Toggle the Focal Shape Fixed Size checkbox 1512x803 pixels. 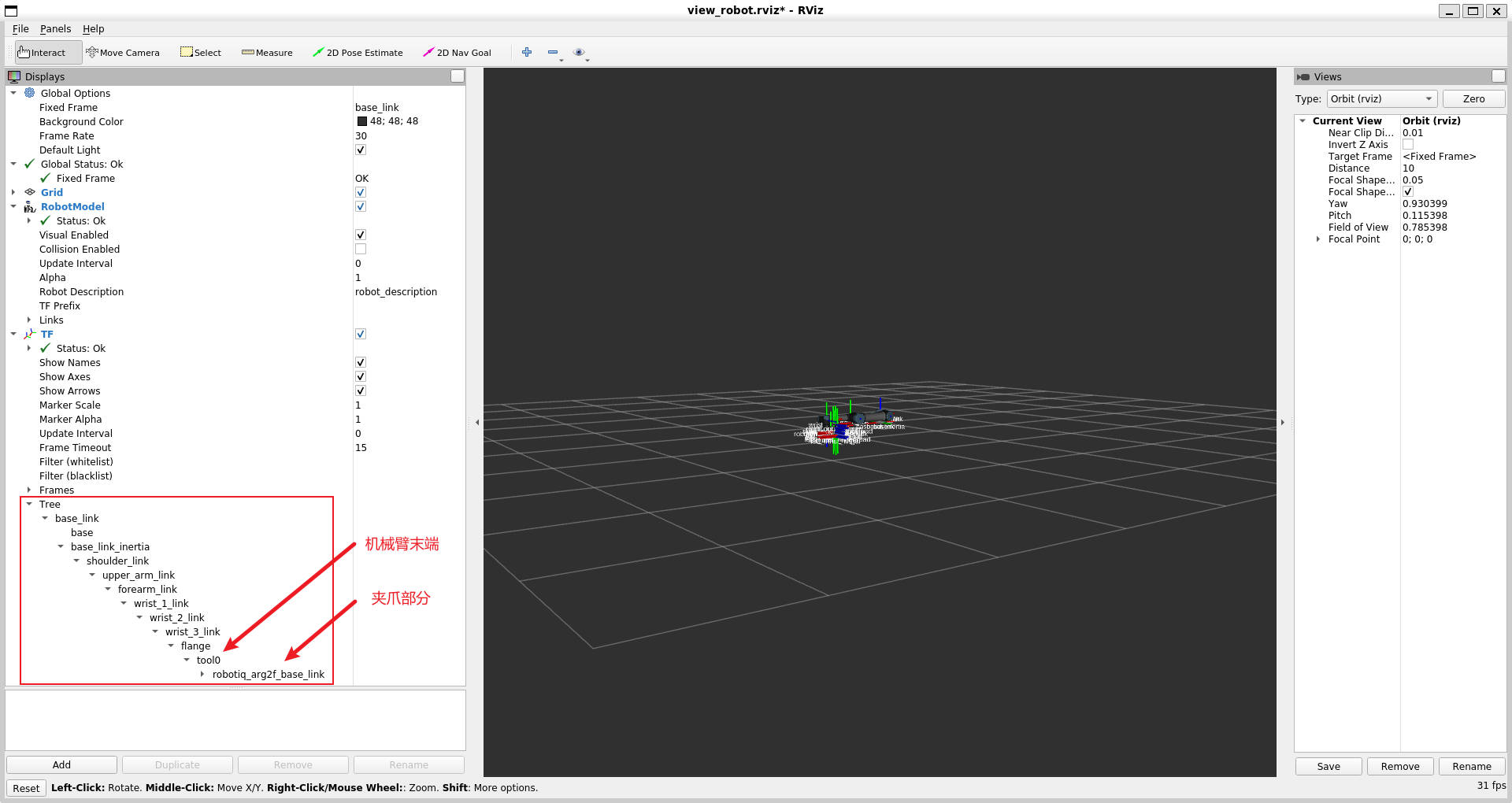click(x=1408, y=192)
